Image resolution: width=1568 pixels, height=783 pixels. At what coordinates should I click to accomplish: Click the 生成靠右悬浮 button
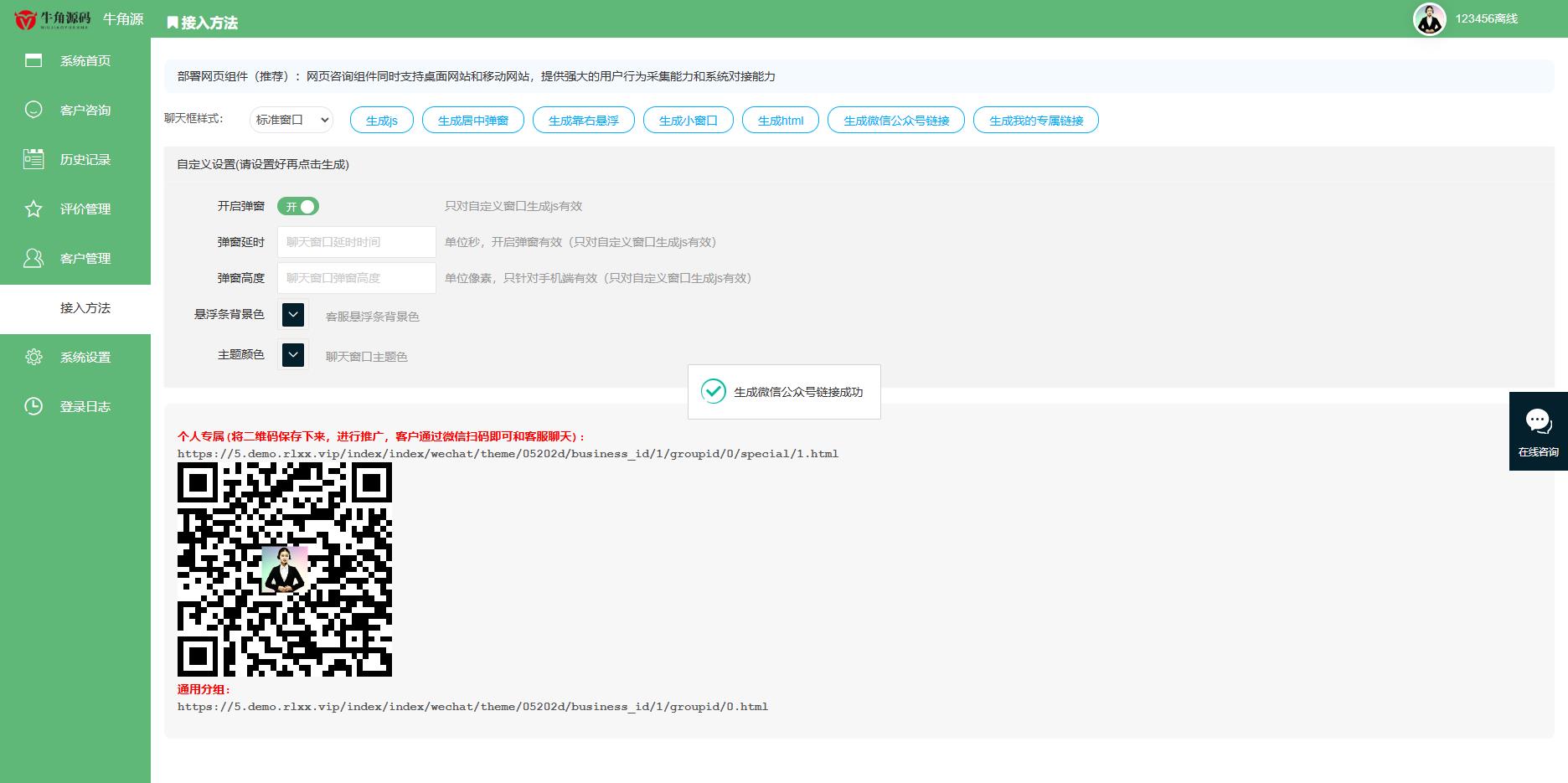[x=584, y=120]
